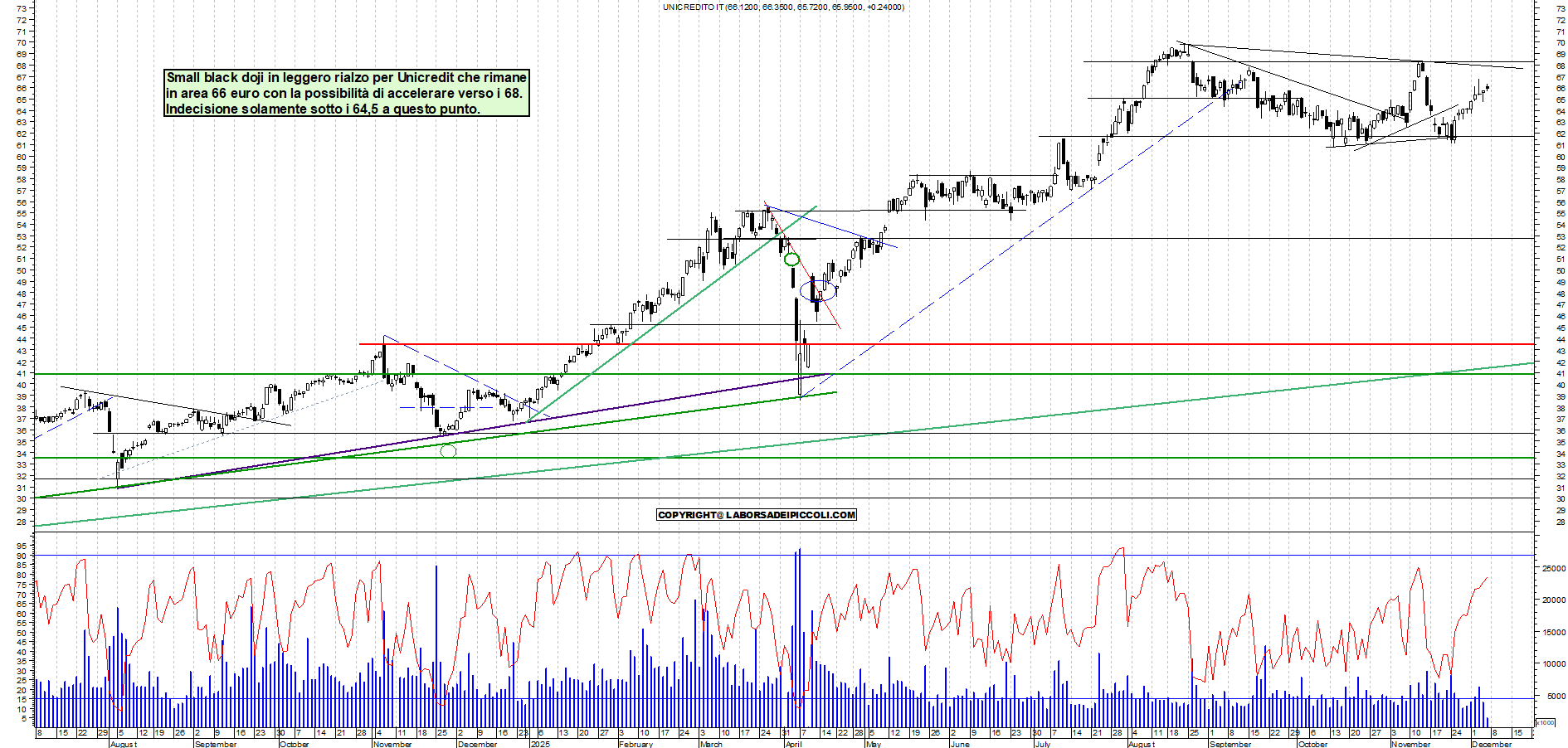
Task: Click the December label at the right end
Action: pos(1491,744)
